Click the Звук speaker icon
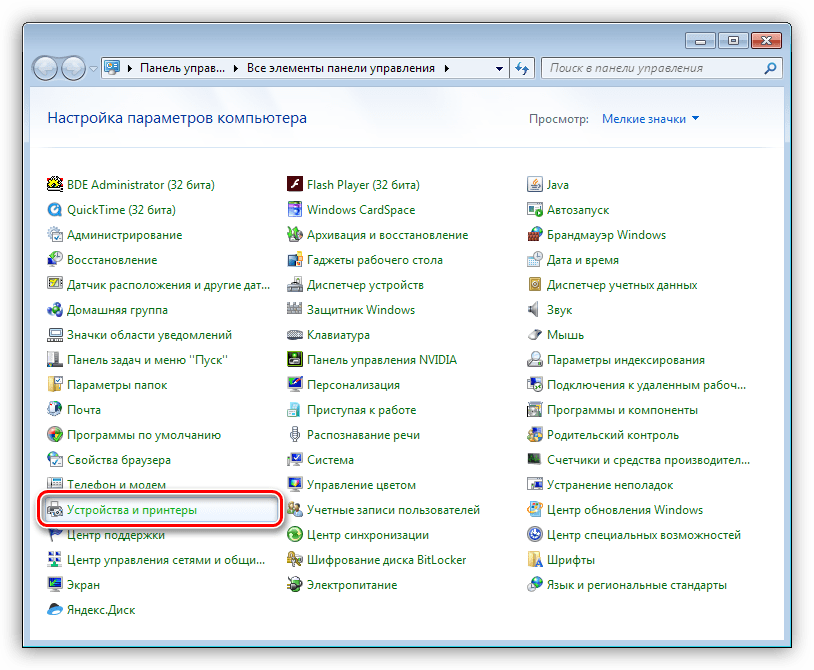 [x=536, y=310]
